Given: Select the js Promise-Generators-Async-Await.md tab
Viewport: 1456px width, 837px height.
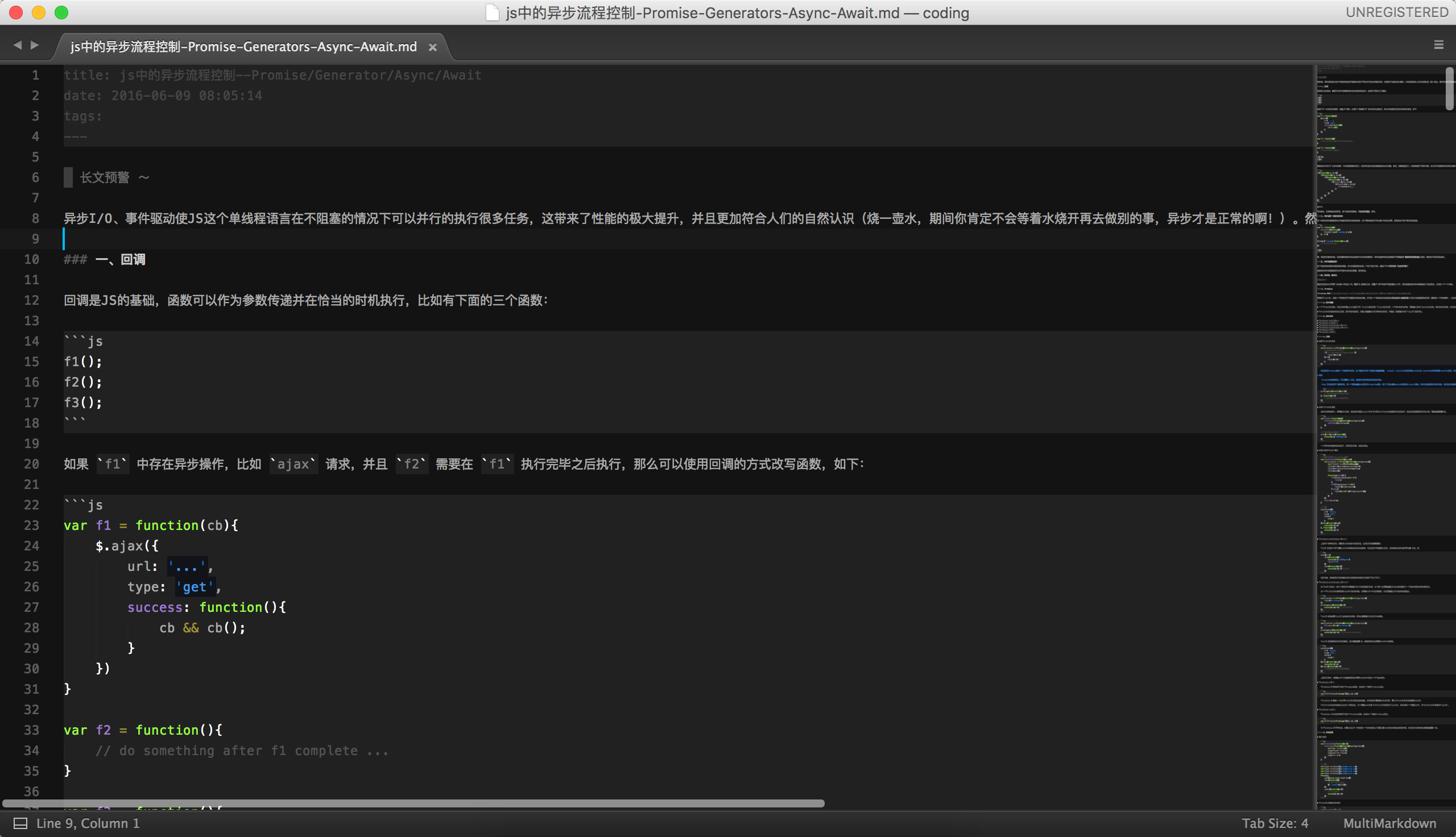Looking at the screenshot, I should [x=243, y=47].
